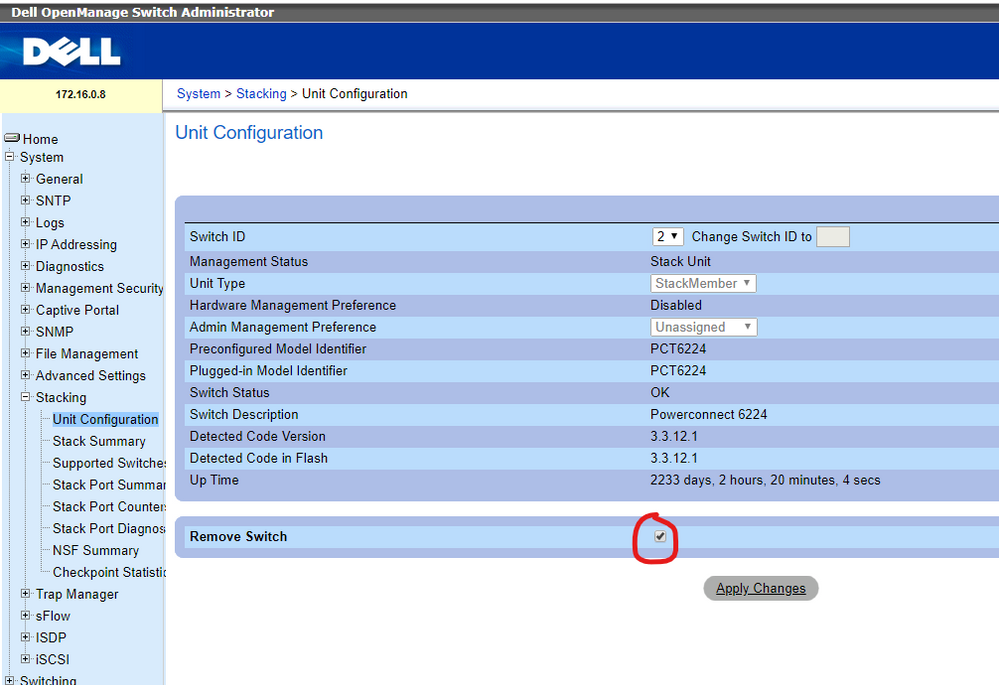The image size is (999, 685).
Task: Expand the Diagnostics tree node
Action: pos(25,266)
